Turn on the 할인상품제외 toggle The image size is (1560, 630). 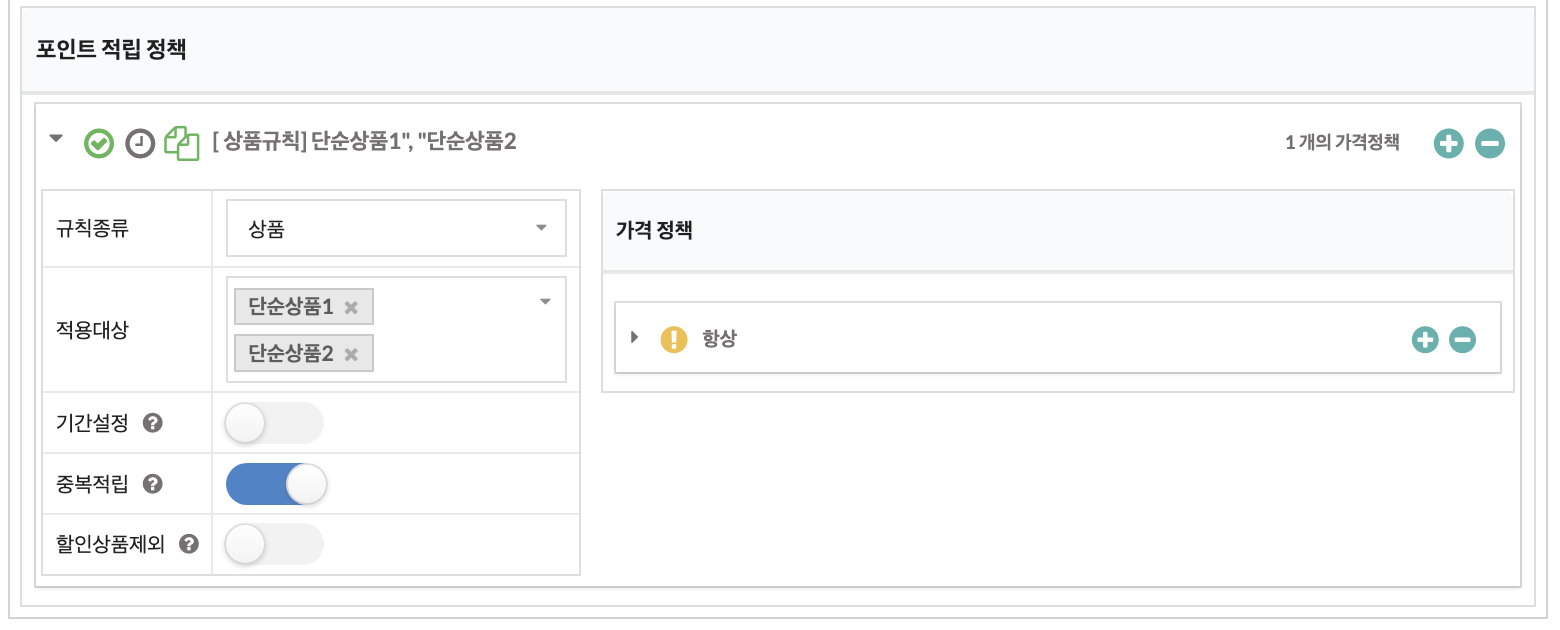pos(275,545)
